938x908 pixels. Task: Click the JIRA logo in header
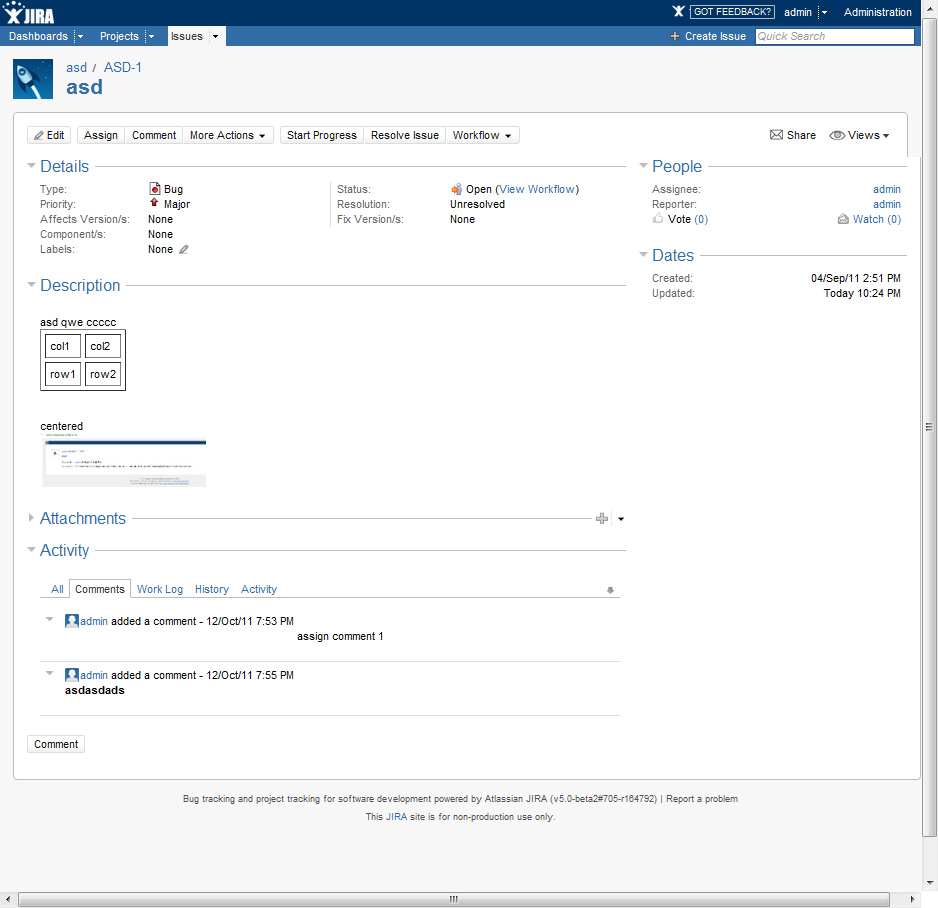(30, 12)
